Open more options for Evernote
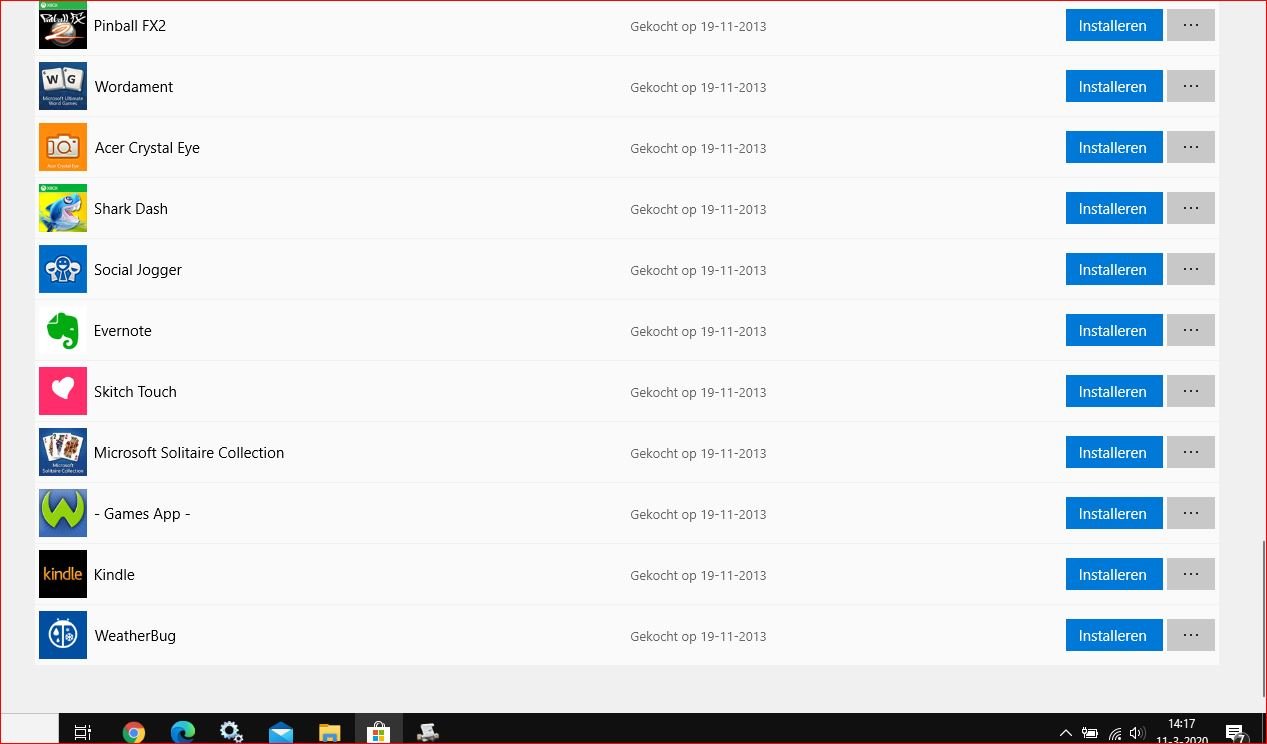This screenshot has height=744, width=1267. click(x=1191, y=330)
